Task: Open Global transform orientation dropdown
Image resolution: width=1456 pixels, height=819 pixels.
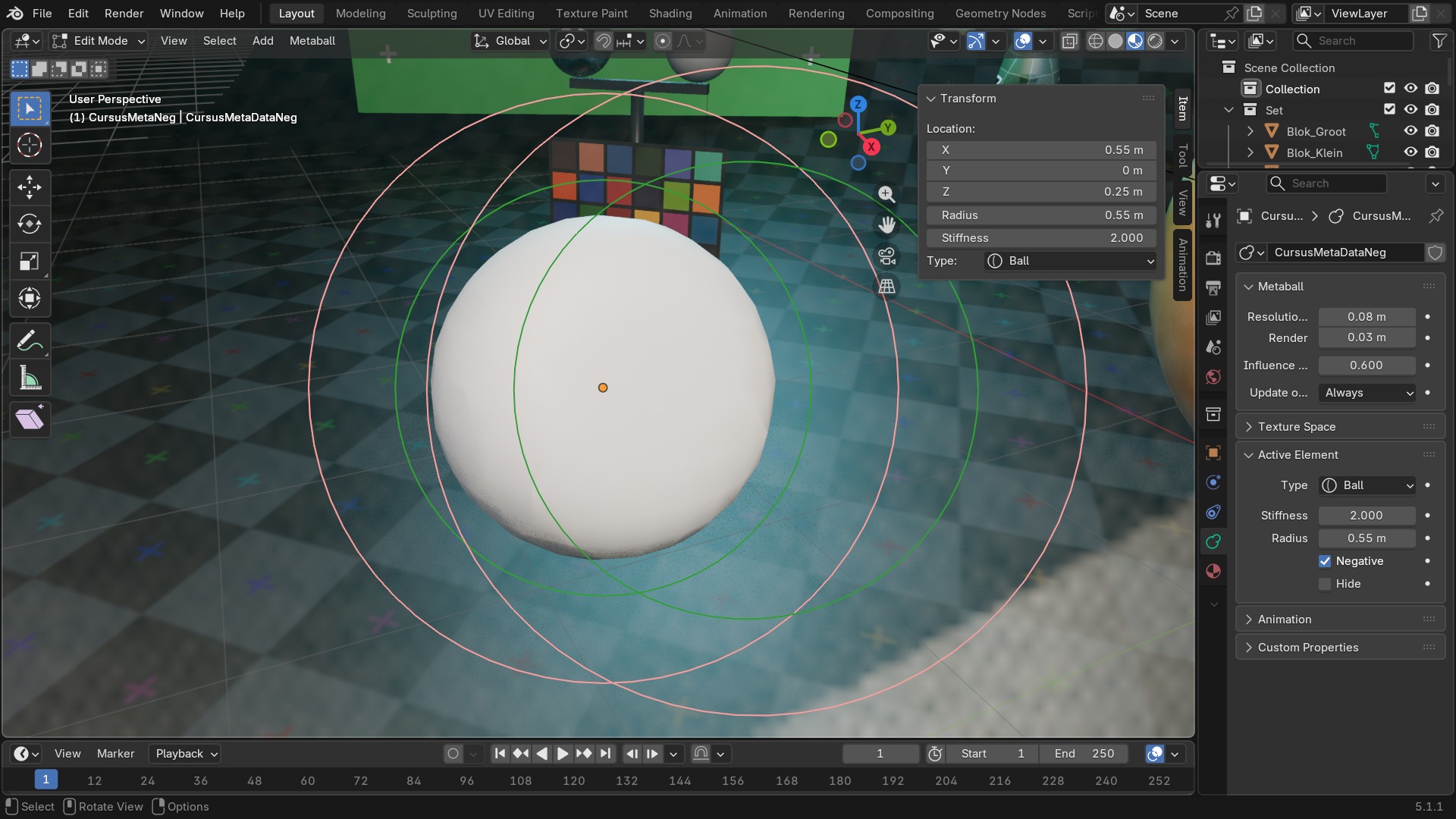Action: tap(510, 41)
